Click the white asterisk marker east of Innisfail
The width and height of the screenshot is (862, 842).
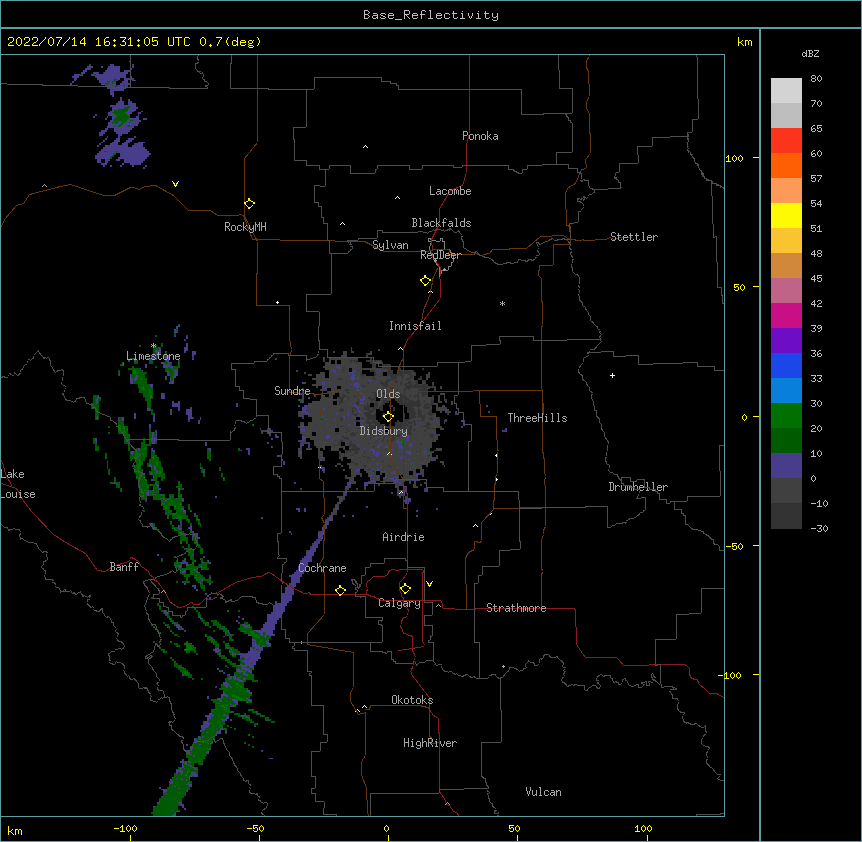click(502, 303)
